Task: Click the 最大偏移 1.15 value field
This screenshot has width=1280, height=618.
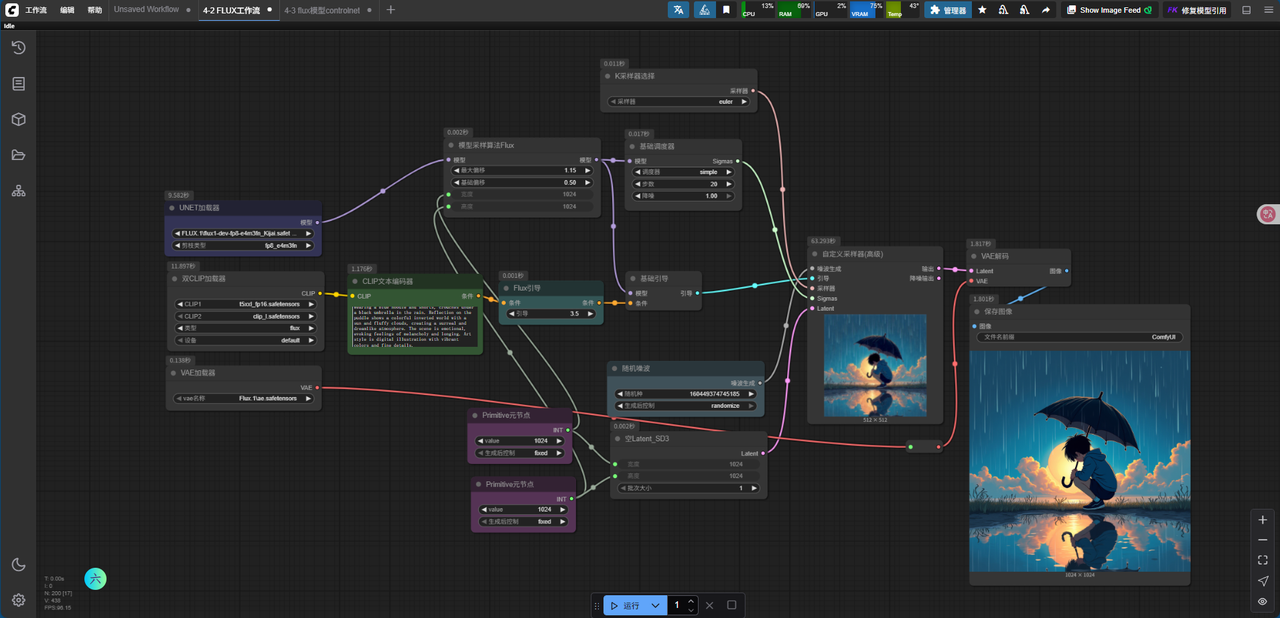Action: (x=522, y=170)
